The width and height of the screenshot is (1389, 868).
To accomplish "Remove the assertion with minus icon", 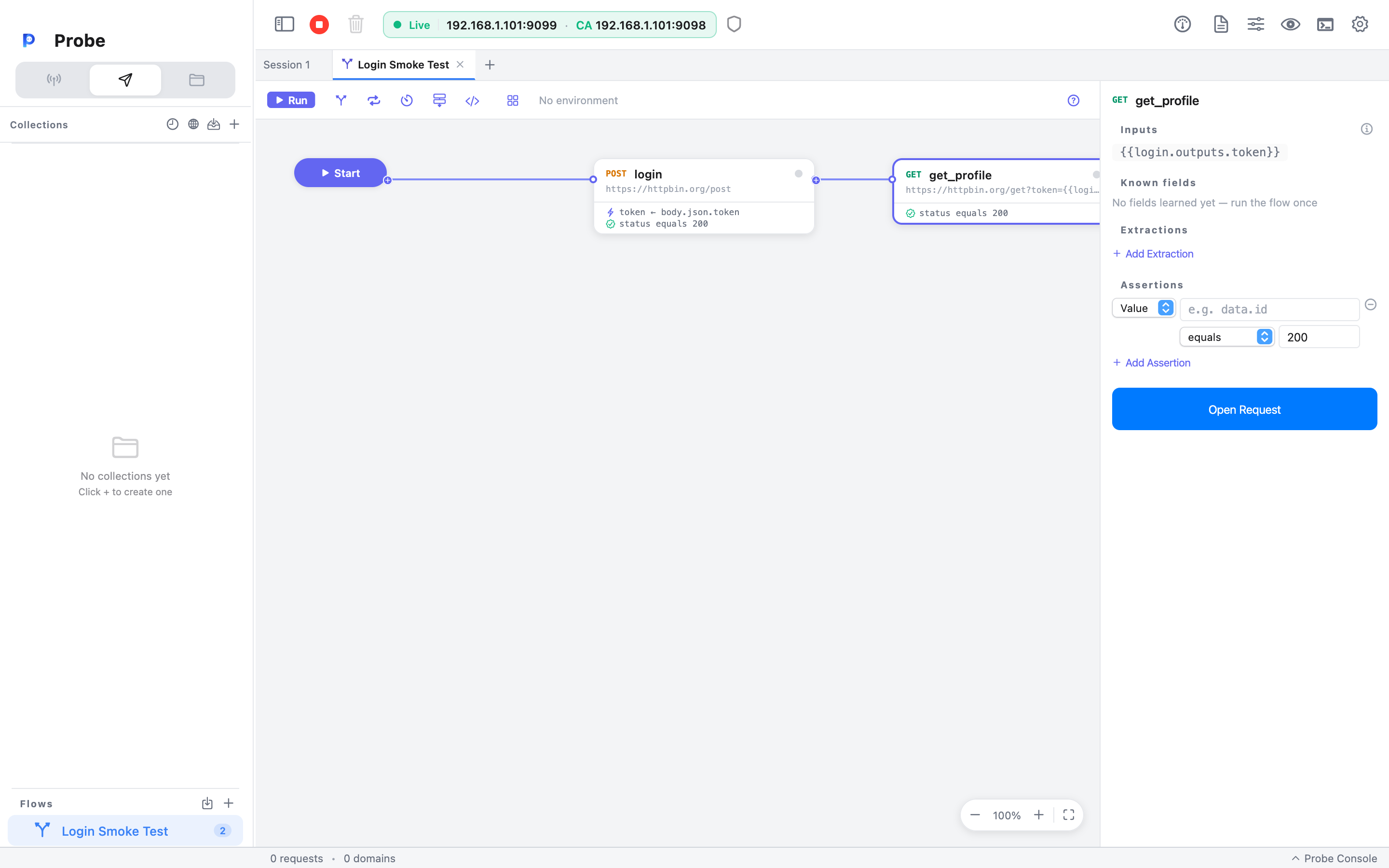I will (1371, 305).
